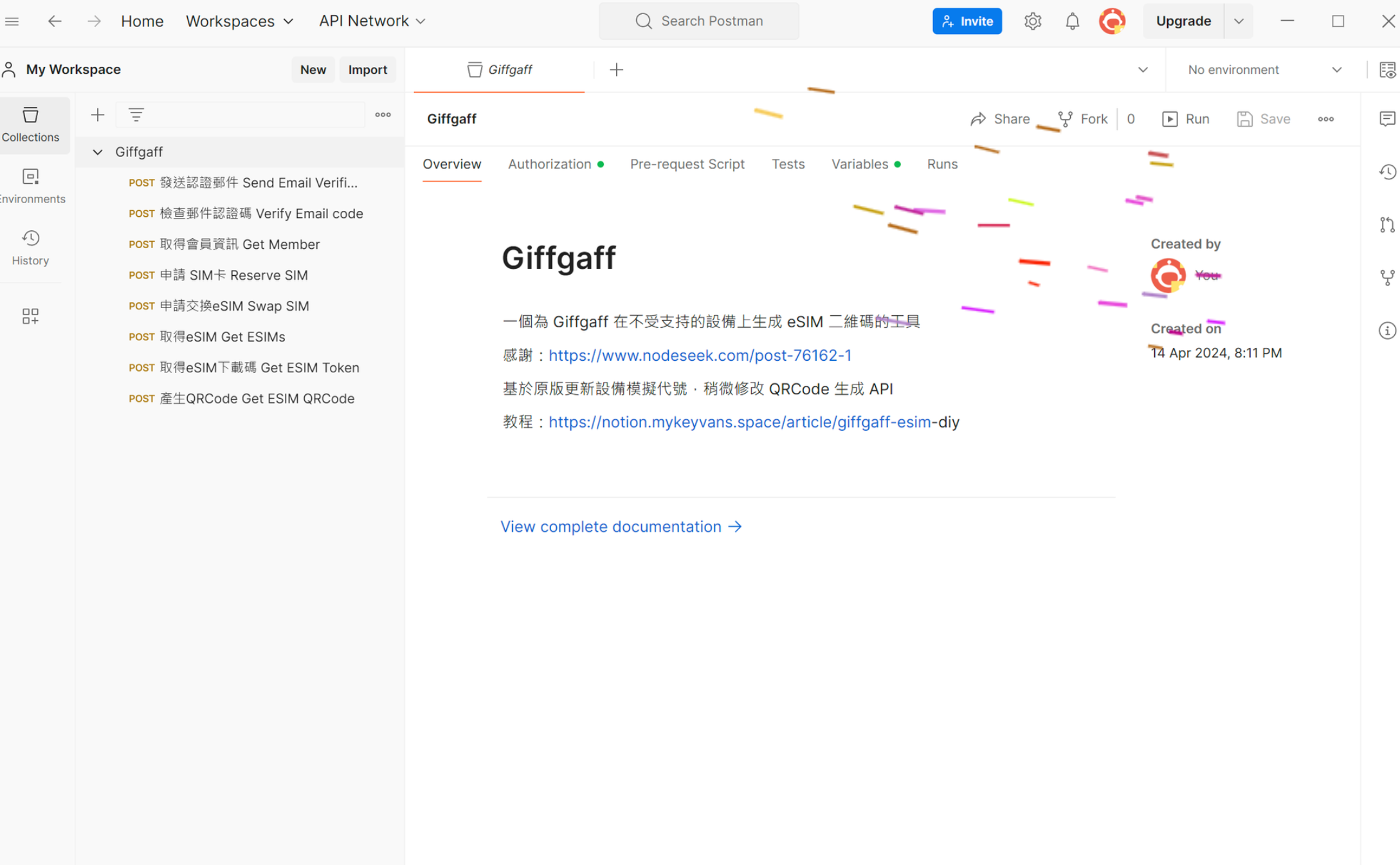Open Environments in the sidebar

pyautogui.click(x=30, y=187)
